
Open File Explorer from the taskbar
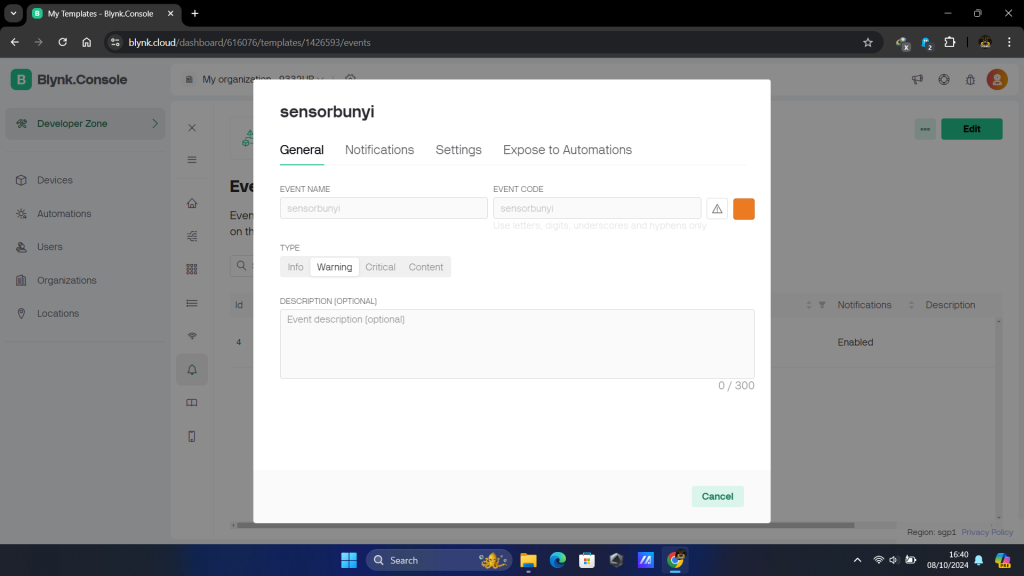point(528,560)
